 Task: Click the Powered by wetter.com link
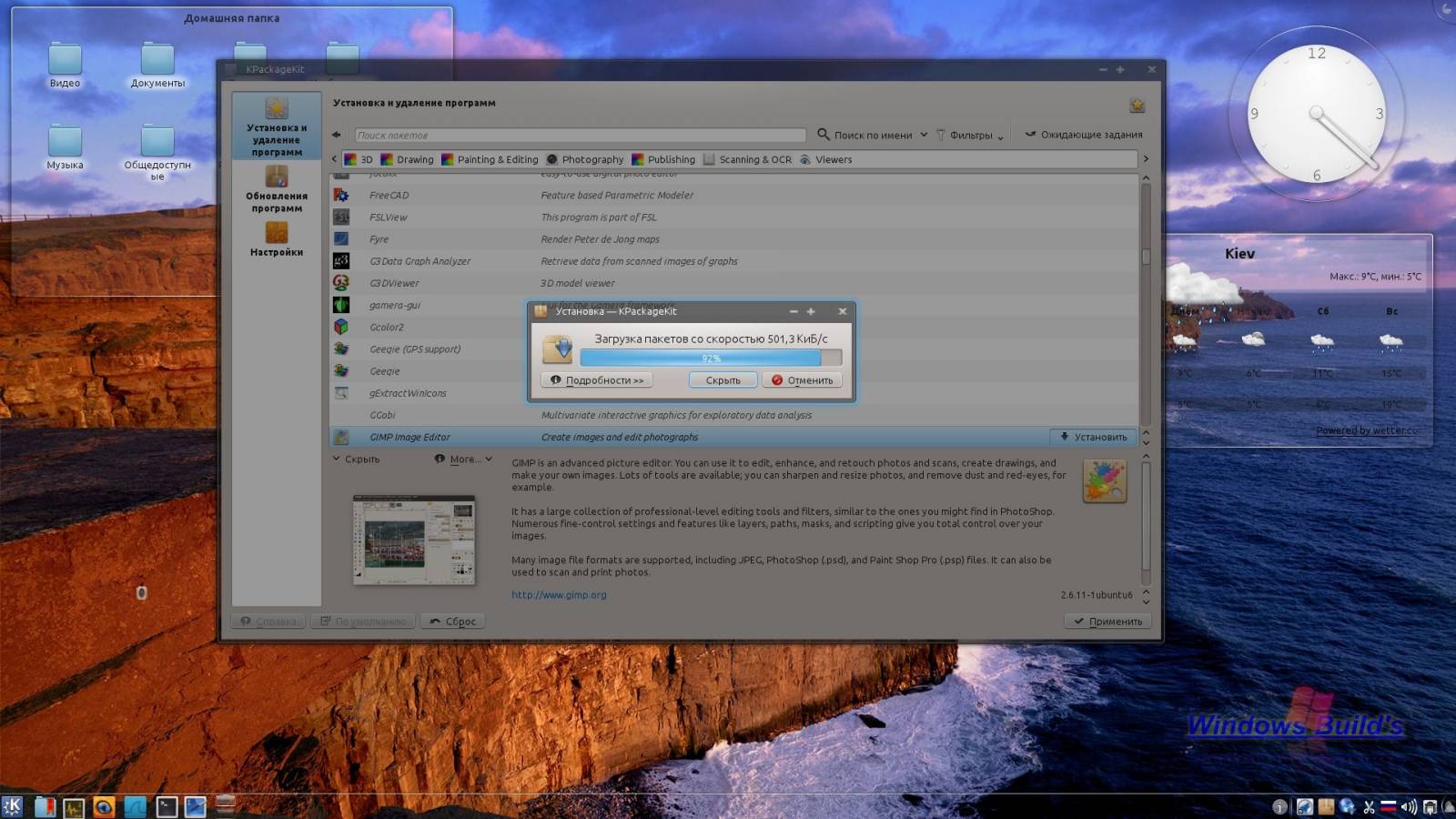tap(1369, 430)
